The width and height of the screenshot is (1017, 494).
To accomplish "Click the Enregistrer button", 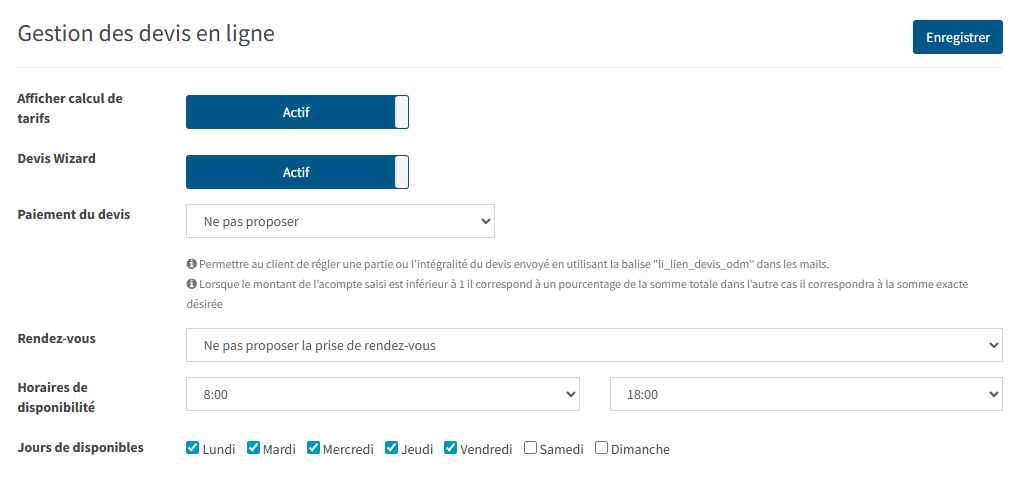I will 957,37.
